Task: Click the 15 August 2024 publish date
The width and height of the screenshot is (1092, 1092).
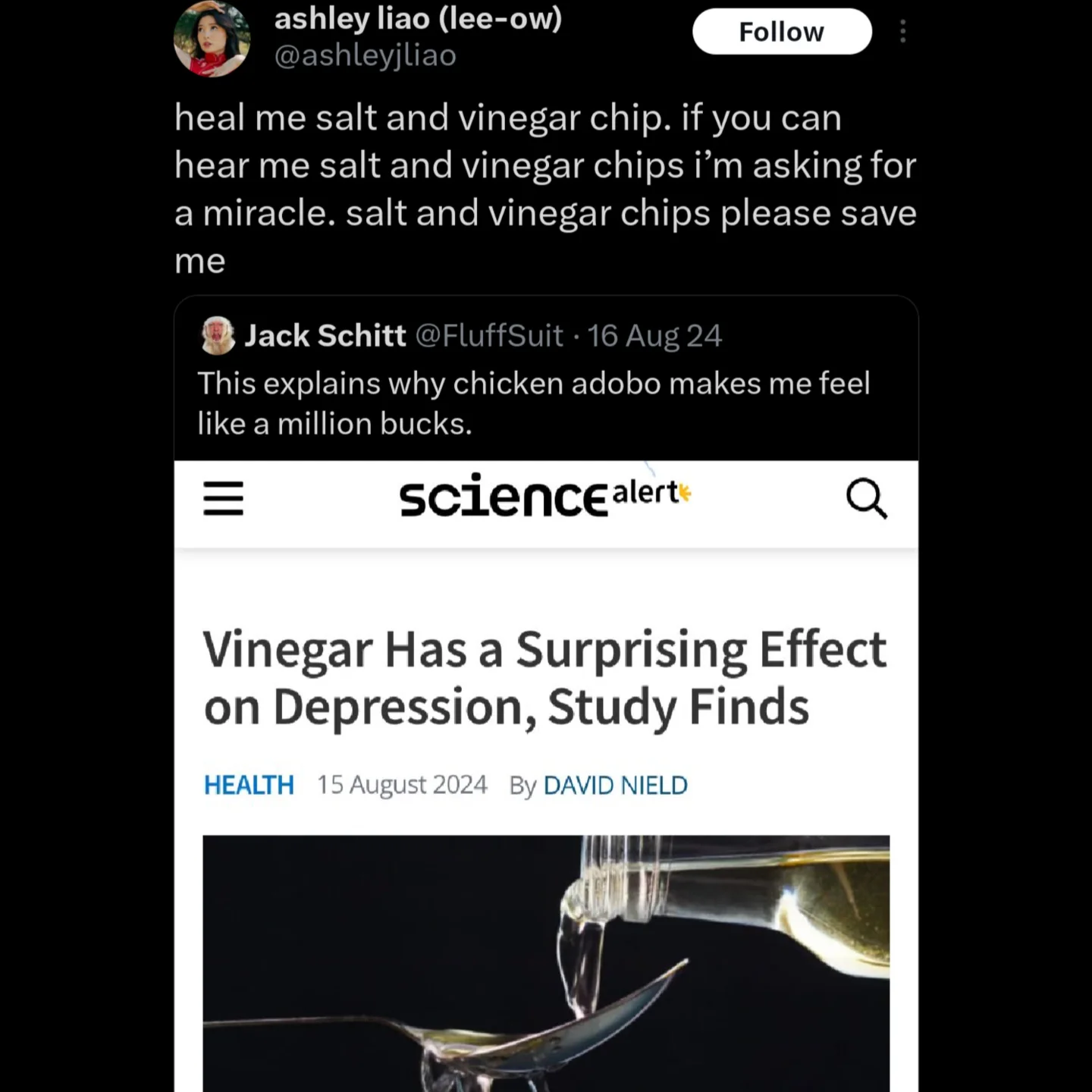Action: 402,785
